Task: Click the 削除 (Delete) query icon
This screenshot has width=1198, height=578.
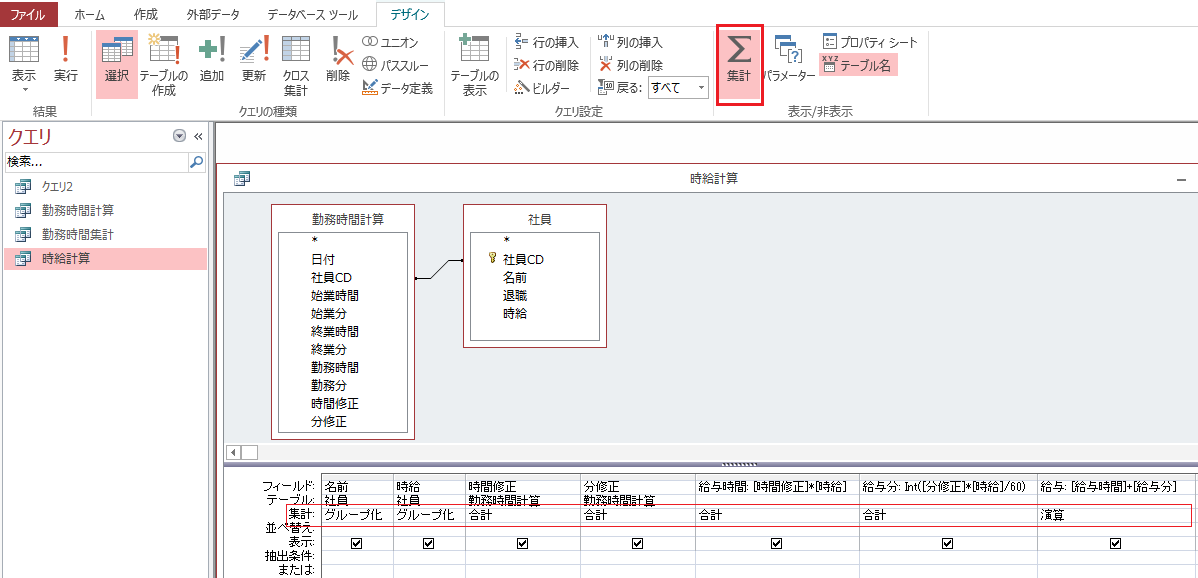Action: [x=338, y=58]
